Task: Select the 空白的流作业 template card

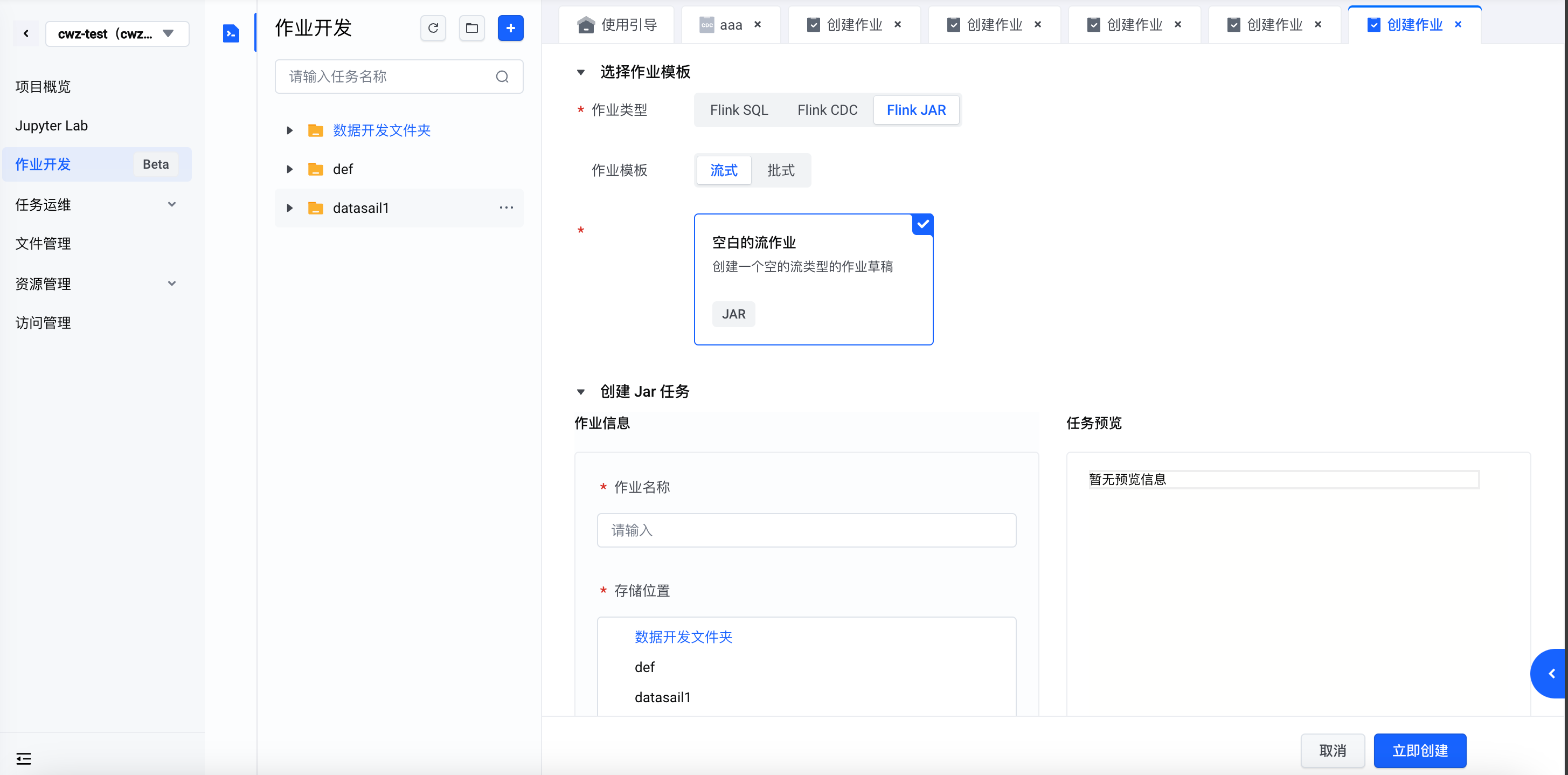Action: [813, 279]
